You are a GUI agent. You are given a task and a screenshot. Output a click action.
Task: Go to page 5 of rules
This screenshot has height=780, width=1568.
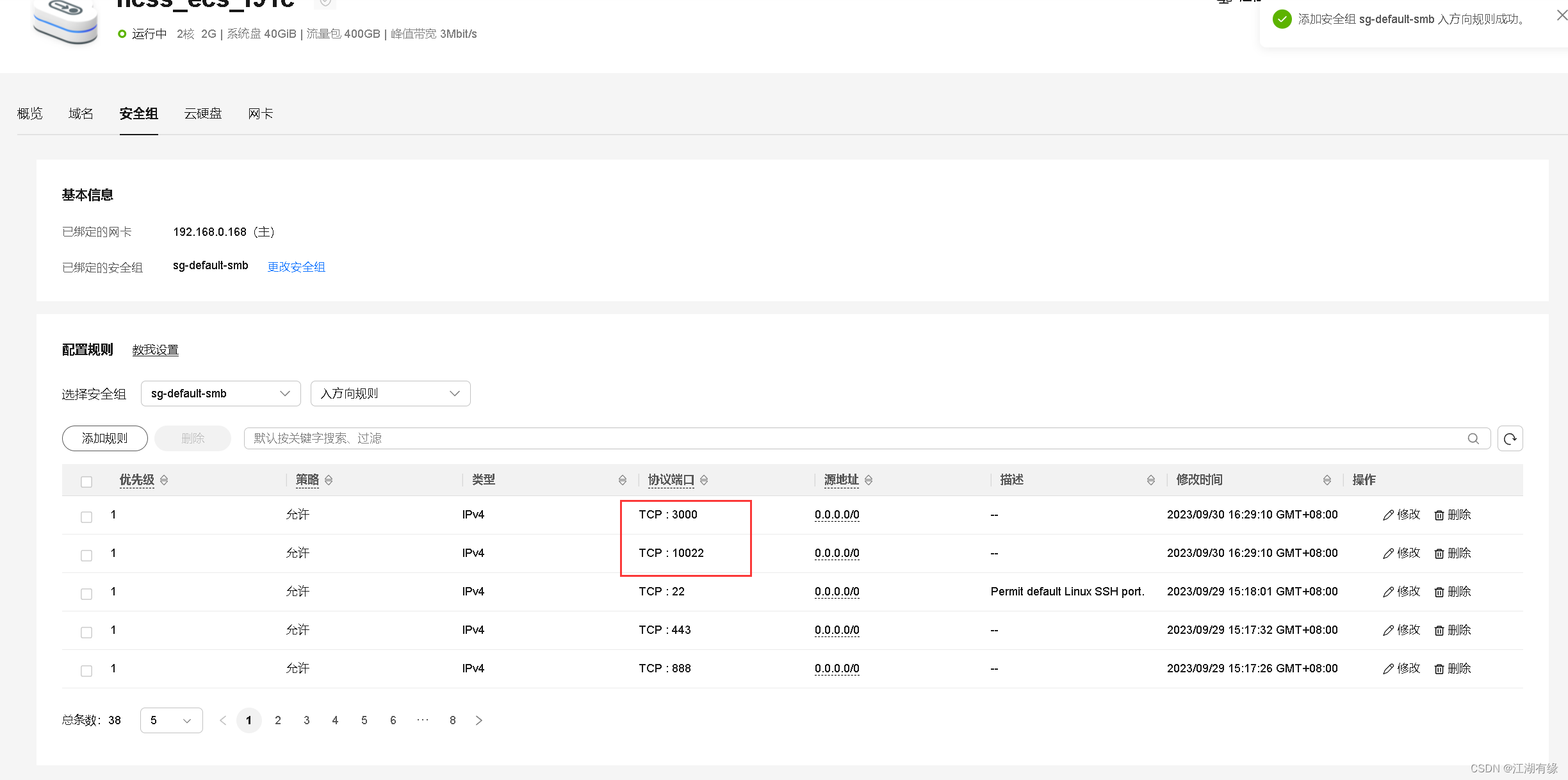point(364,720)
